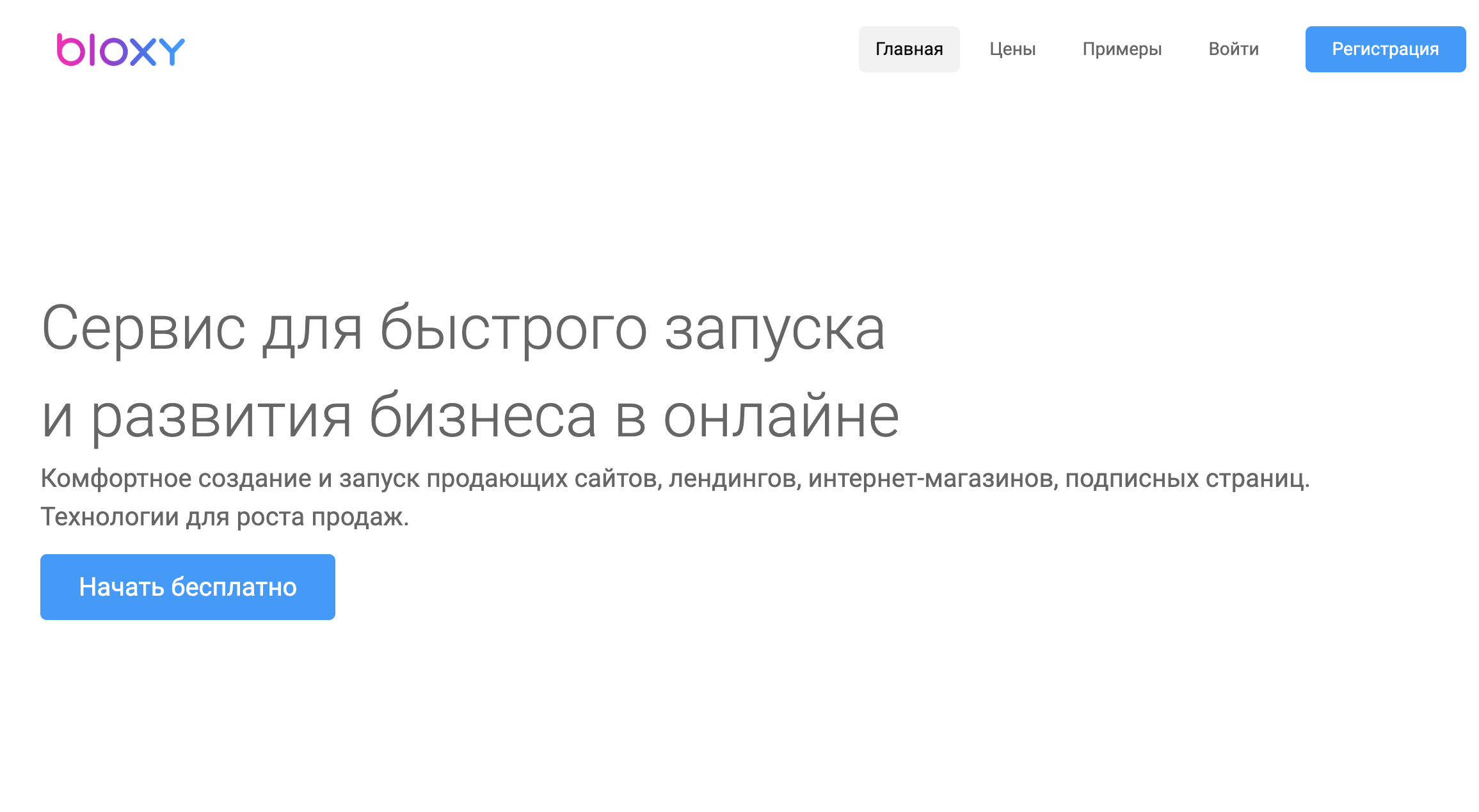Click the Войти login link
Image resolution: width=1479 pixels, height=812 pixels.
[1233, 49]
